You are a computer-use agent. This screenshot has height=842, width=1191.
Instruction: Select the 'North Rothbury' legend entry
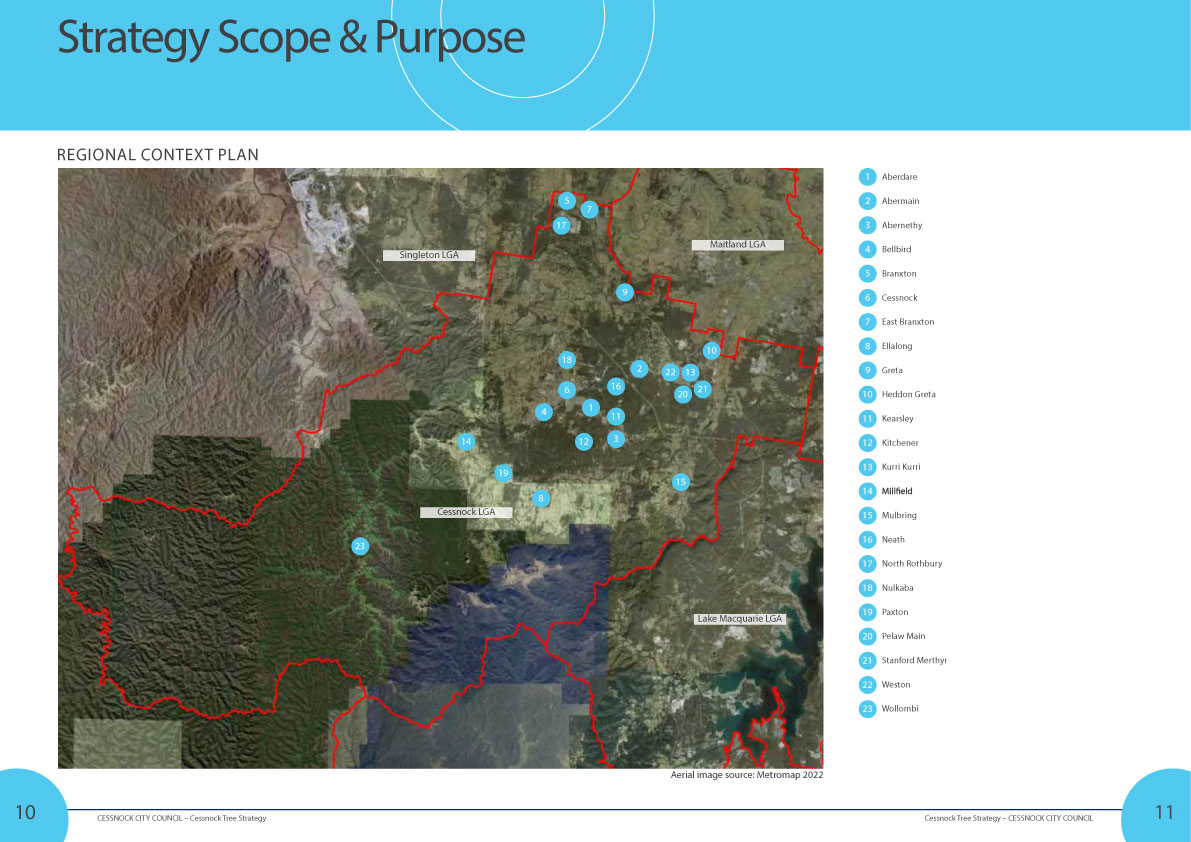(911, 563)
